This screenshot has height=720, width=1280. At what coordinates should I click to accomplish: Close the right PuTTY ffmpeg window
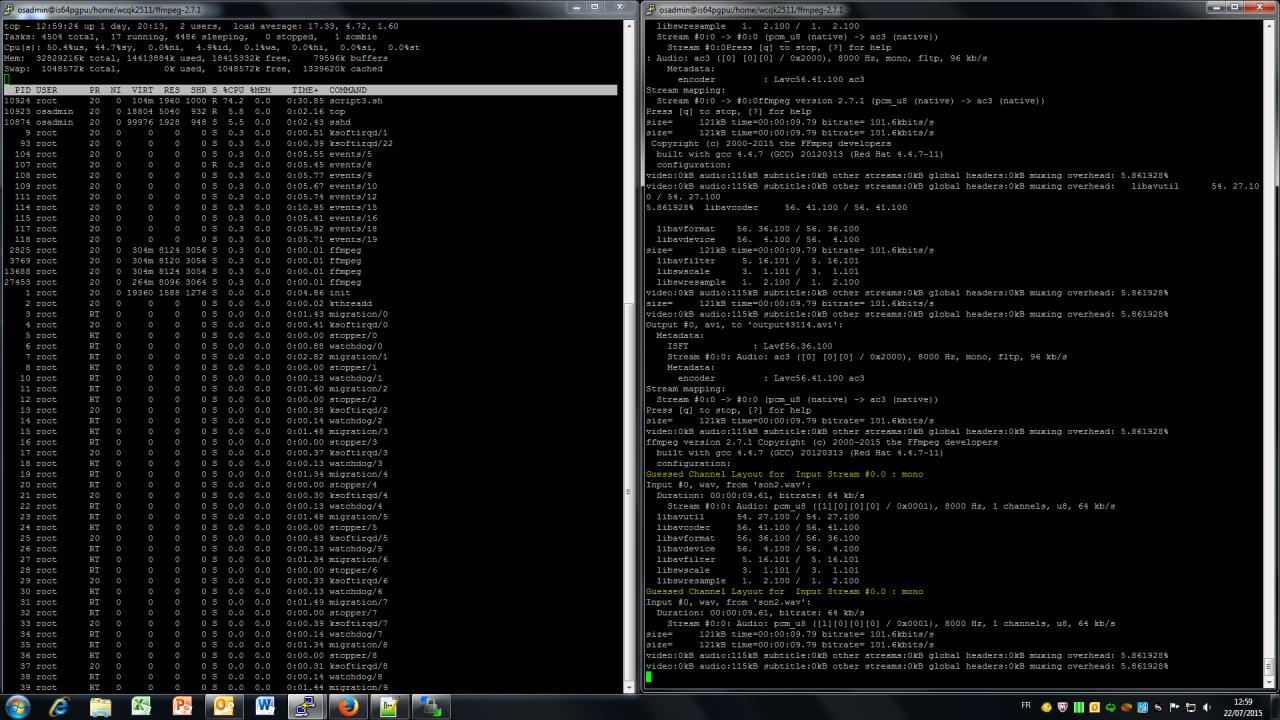(x=1259, y=7)
